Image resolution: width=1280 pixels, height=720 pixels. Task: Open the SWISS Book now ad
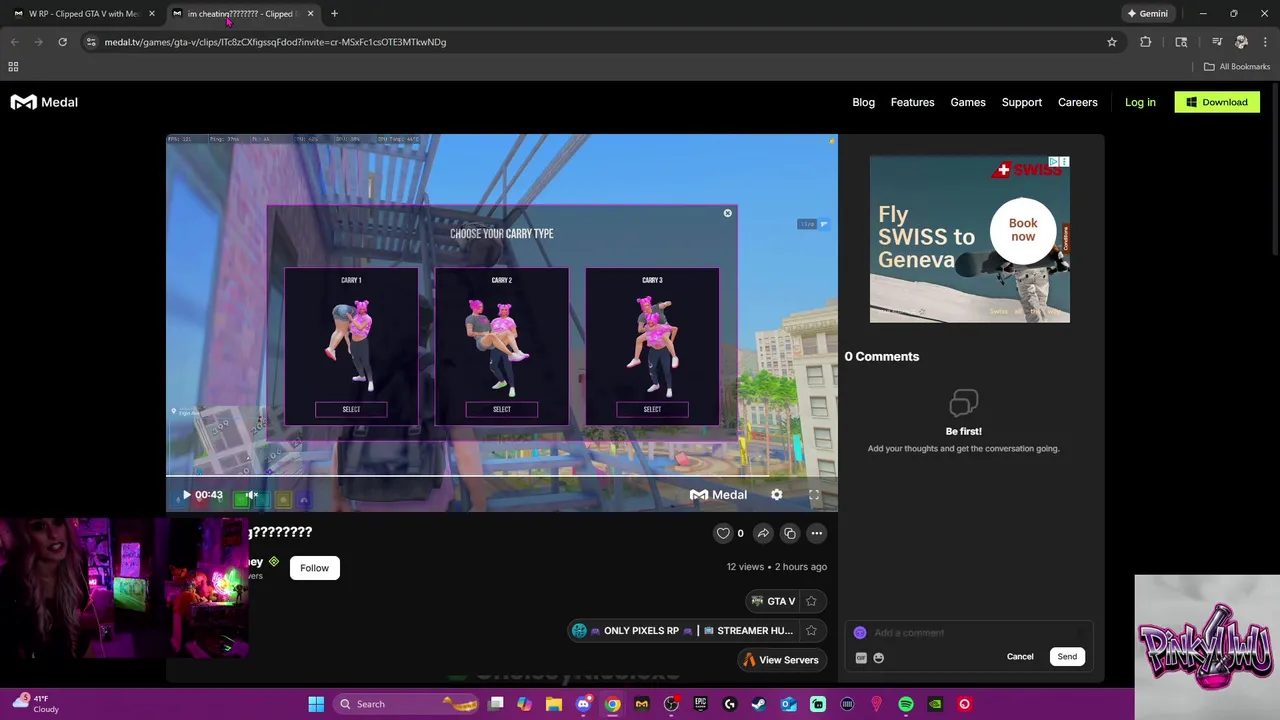tap(1022, 230)
